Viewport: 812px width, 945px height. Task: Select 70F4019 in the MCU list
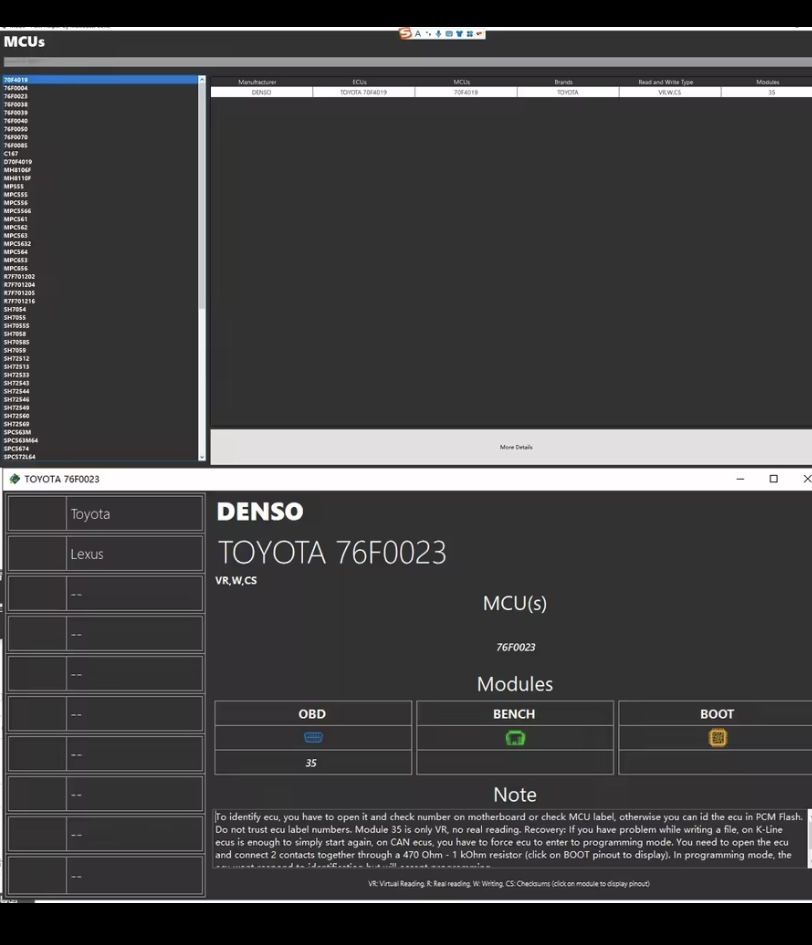tap(100, 80)
